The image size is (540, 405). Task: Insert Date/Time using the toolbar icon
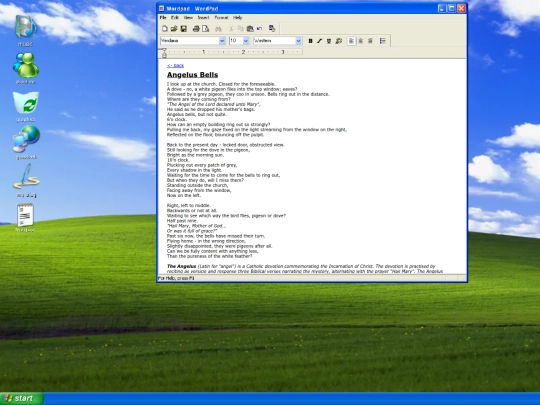tap(272, 29)
